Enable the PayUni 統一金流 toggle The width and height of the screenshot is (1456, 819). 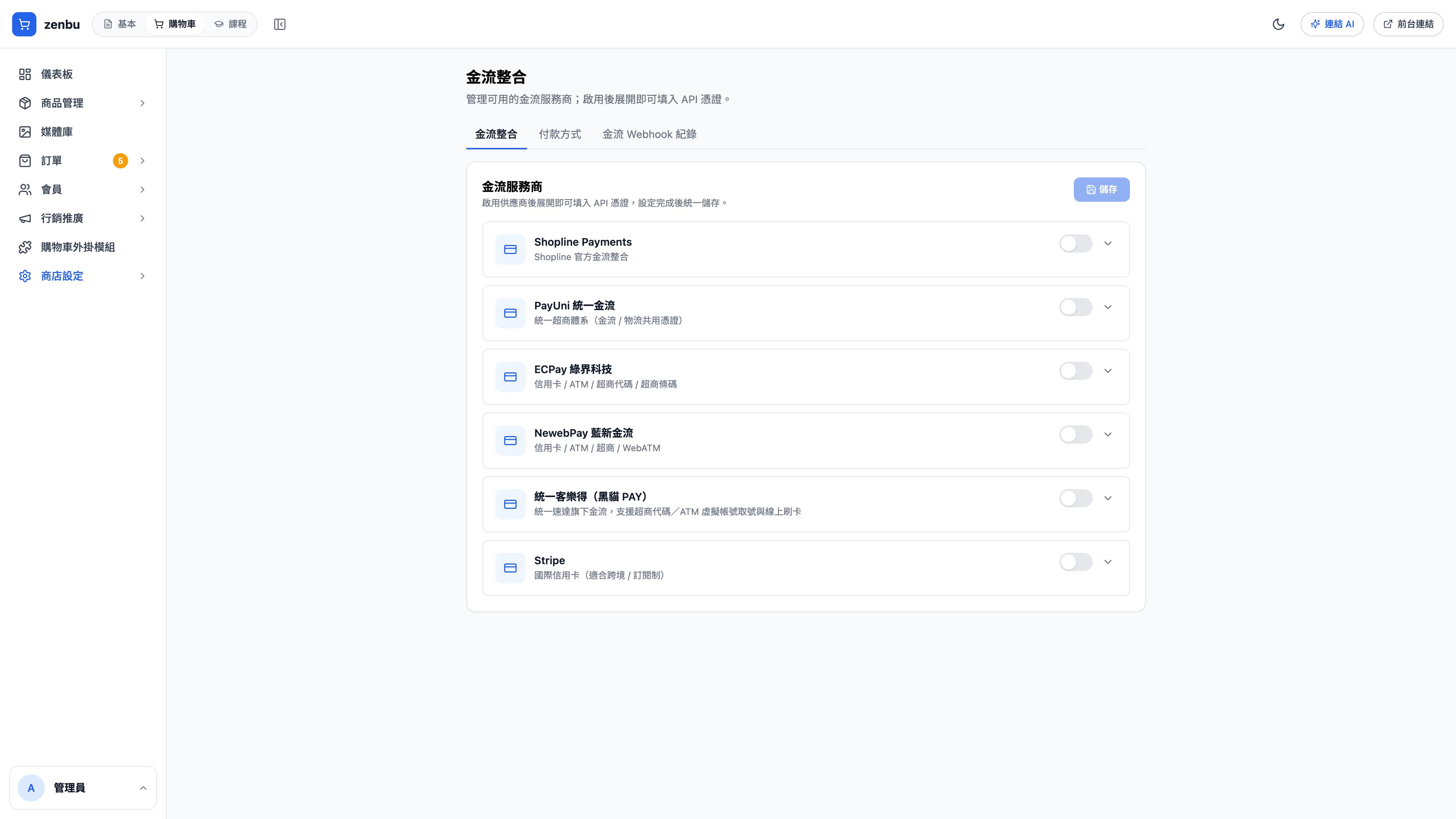point(1076,308)
